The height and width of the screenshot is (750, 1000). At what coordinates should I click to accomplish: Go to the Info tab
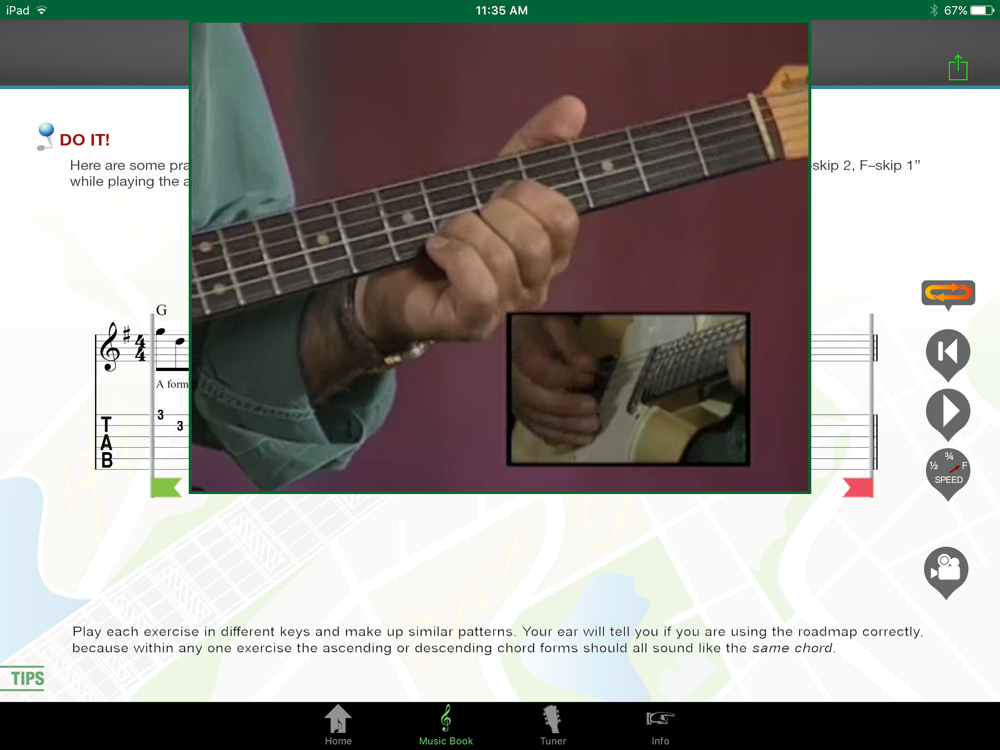pos(660,726)
